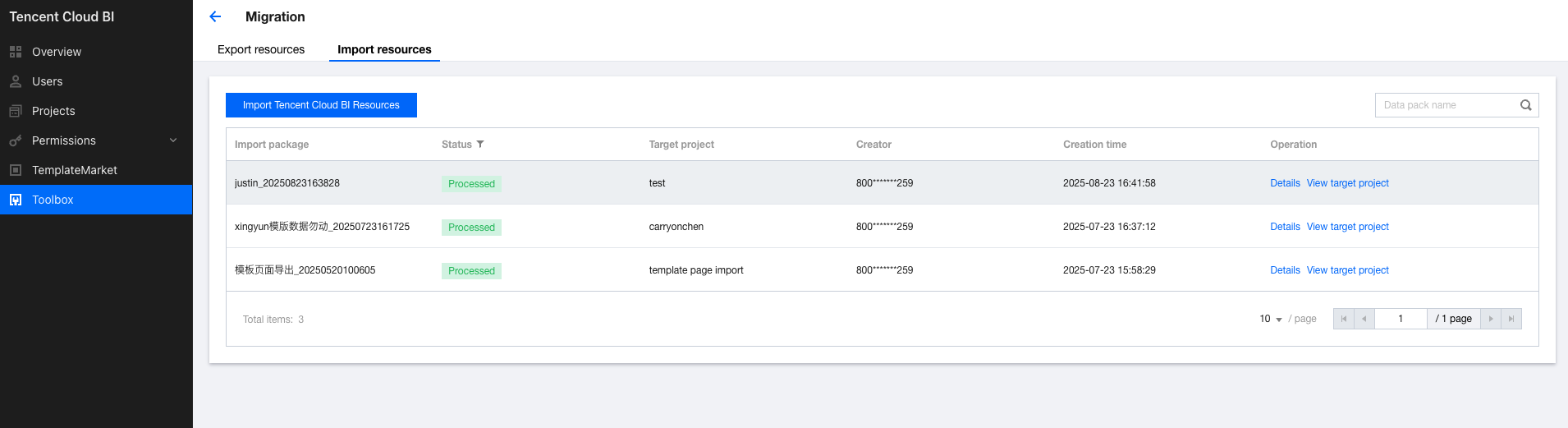Image resolution: width=1568 pixels, height=428 pixels.
Task: Click the Users person icon
Action: click(16, 81)
